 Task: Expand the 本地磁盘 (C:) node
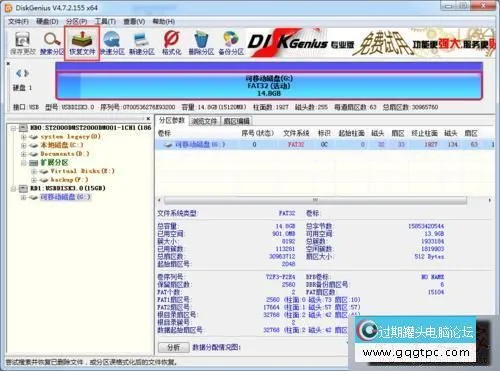coord(23,145)
